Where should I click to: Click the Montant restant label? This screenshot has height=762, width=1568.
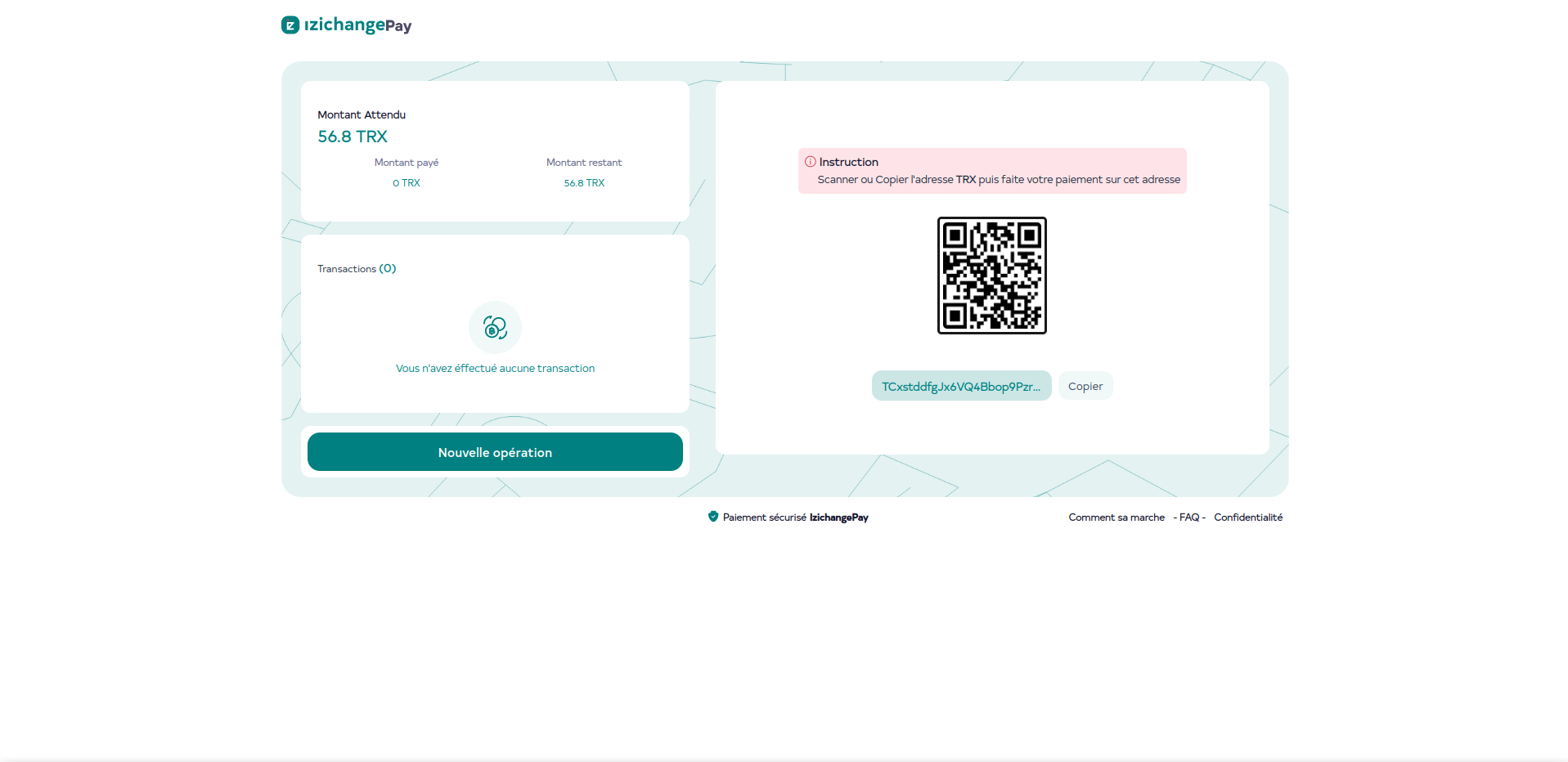(x=584, y=163)
